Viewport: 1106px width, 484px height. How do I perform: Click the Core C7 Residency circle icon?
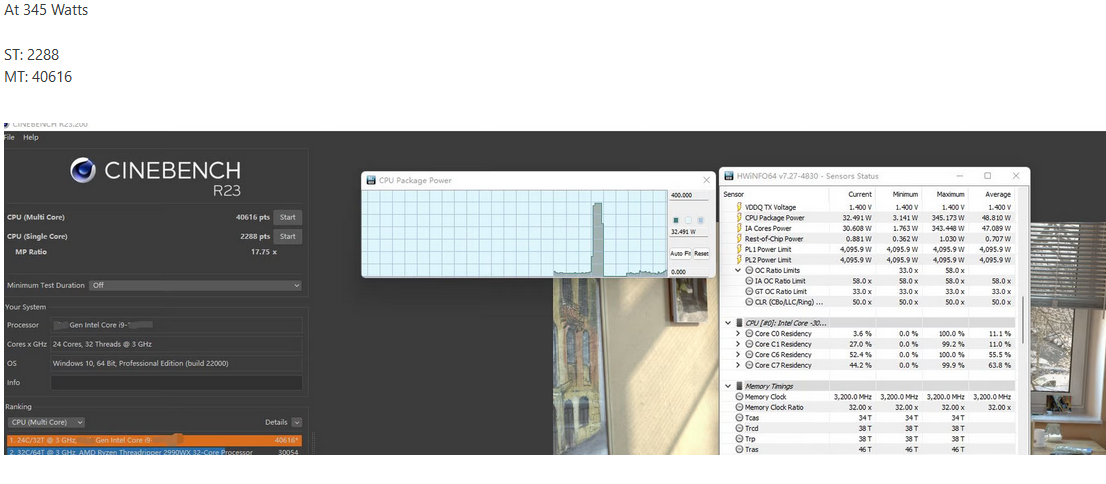[749, 365]
